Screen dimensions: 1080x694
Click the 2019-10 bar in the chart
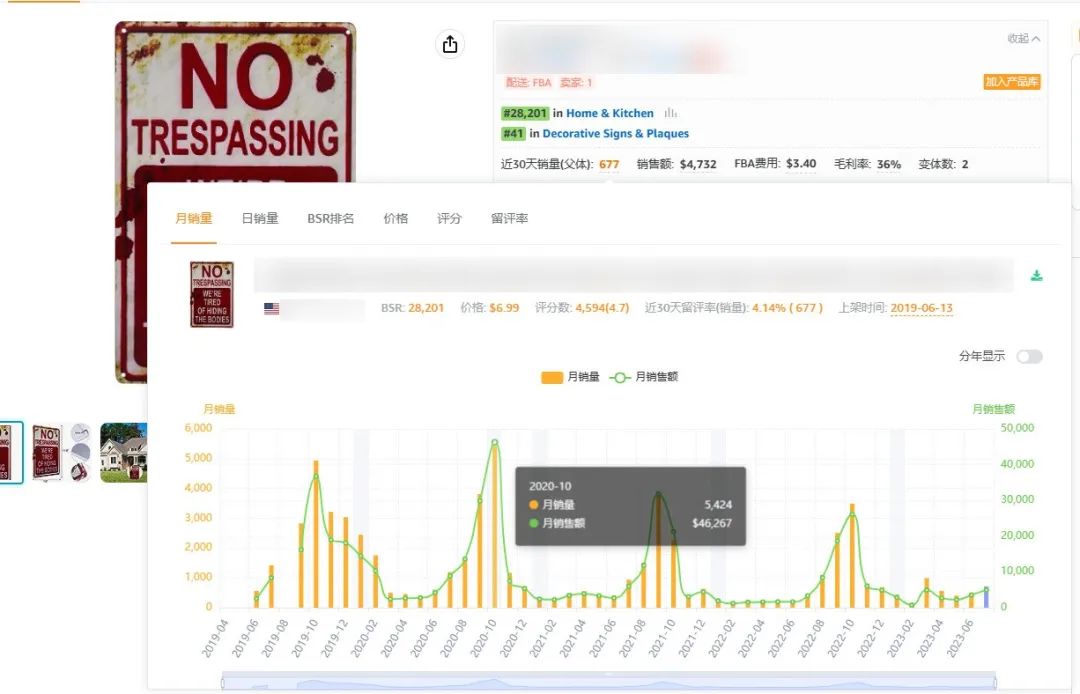(x=316, y=534)
